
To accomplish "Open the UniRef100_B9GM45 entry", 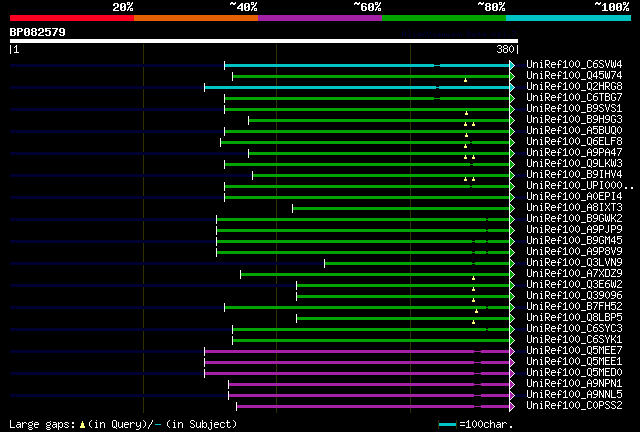I will tap(574, 241).
